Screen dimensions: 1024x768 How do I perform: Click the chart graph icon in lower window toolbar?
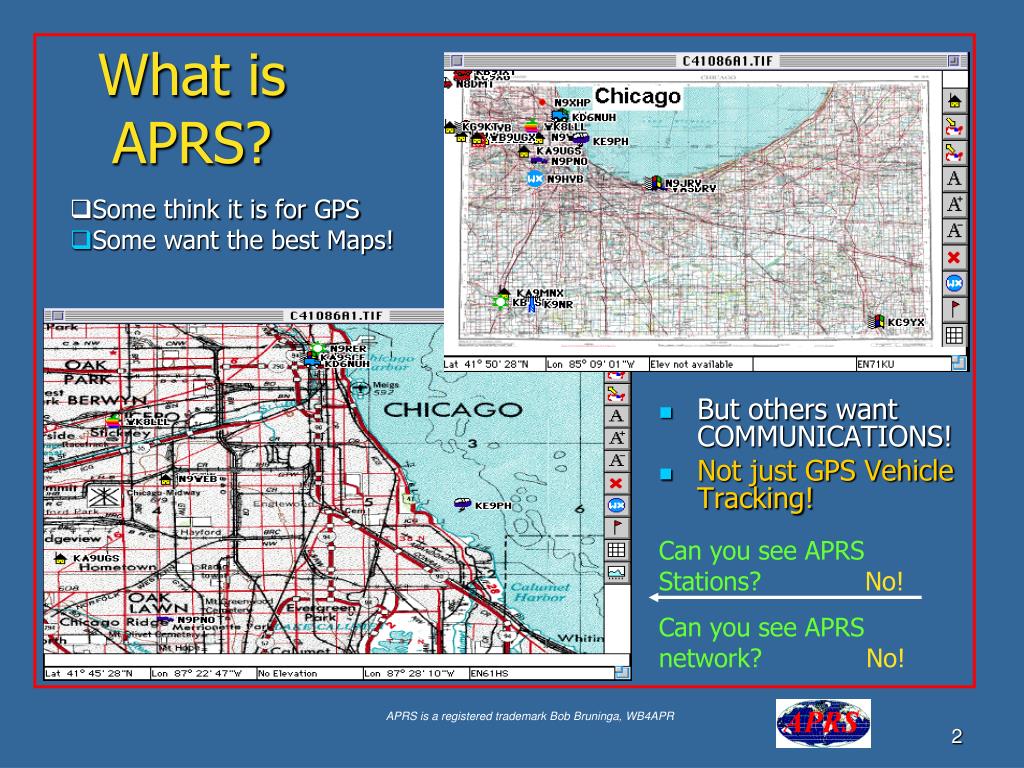coord(616,572)
